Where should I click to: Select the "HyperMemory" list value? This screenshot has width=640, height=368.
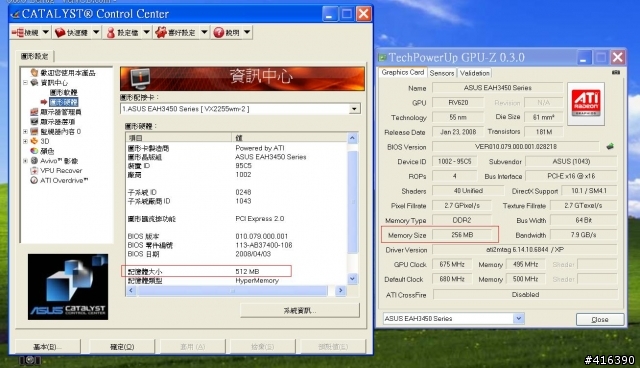257,281
